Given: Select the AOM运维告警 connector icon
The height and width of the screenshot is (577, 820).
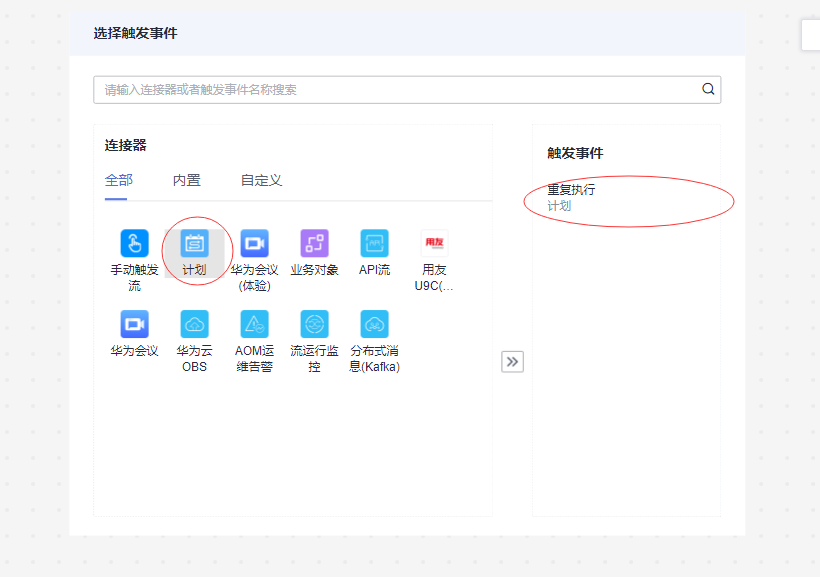Looking at the screenshot, I should click(255, 324).
